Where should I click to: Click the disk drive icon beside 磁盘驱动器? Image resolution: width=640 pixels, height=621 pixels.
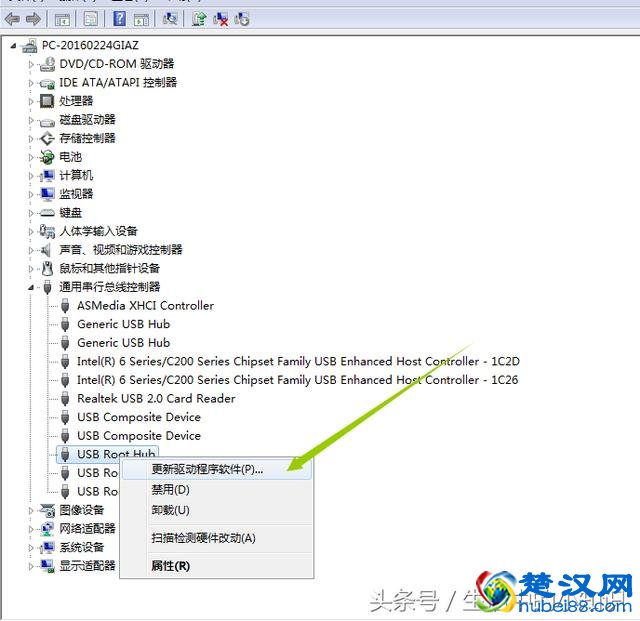47,120
